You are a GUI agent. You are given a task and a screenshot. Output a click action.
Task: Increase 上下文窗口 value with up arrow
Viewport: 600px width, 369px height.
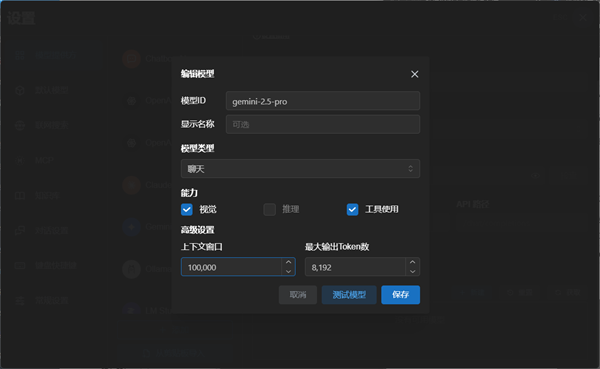click(x=289, y=262)
